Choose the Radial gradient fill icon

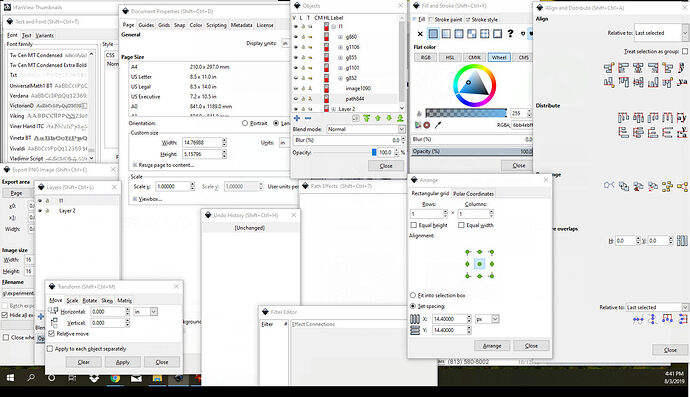[x=459, y=34]
